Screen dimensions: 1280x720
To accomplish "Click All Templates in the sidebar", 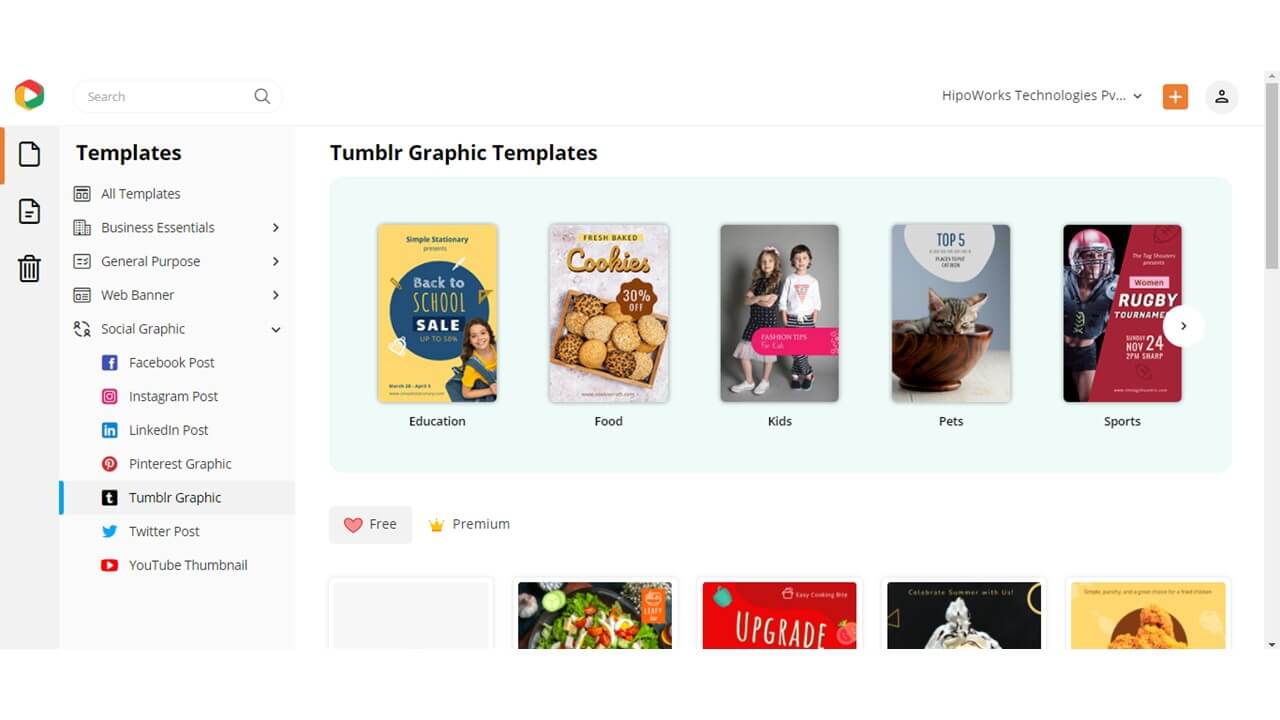I will point(140,193).
